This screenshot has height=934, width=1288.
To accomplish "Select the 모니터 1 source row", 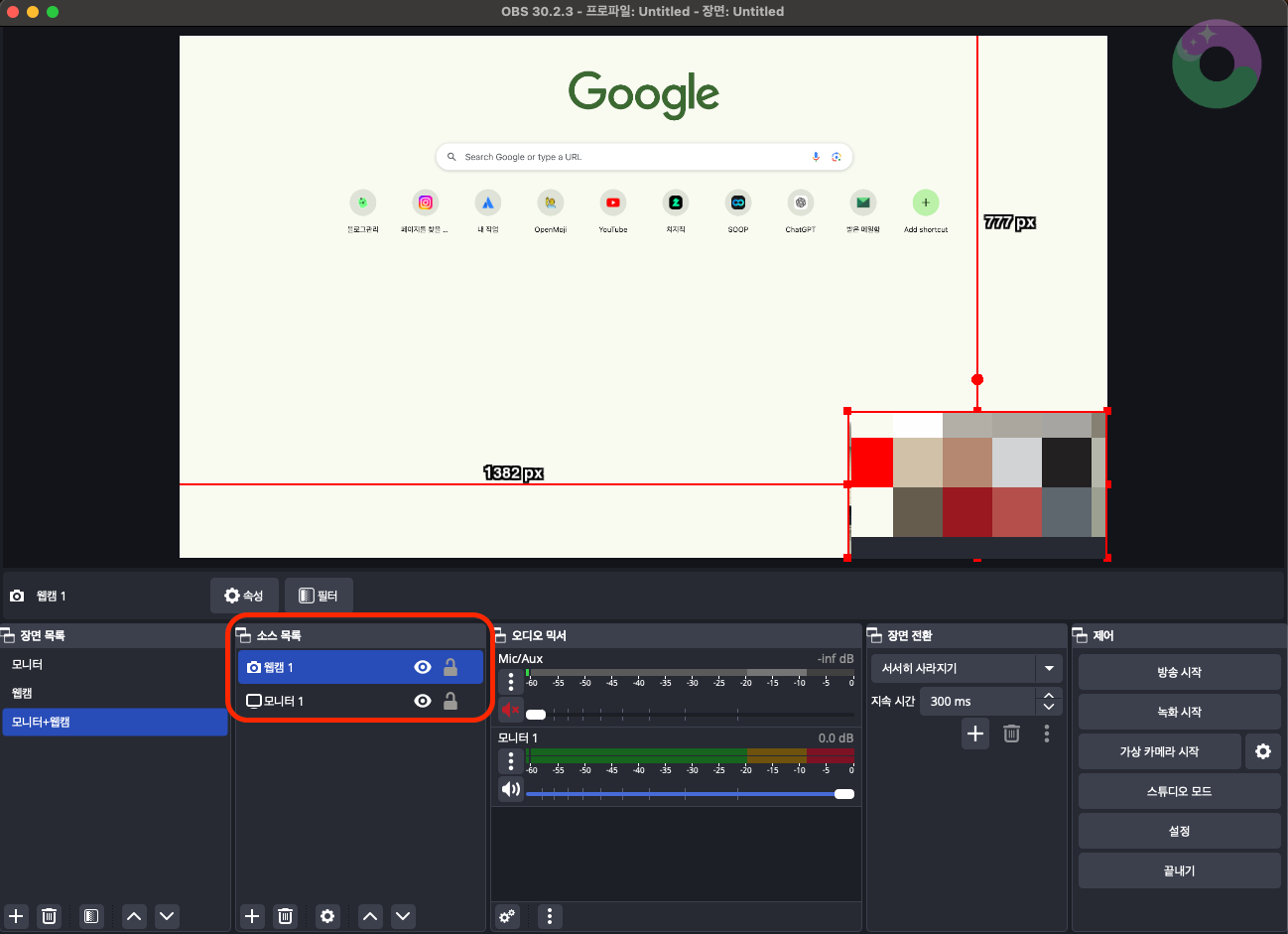I will 360,701.
